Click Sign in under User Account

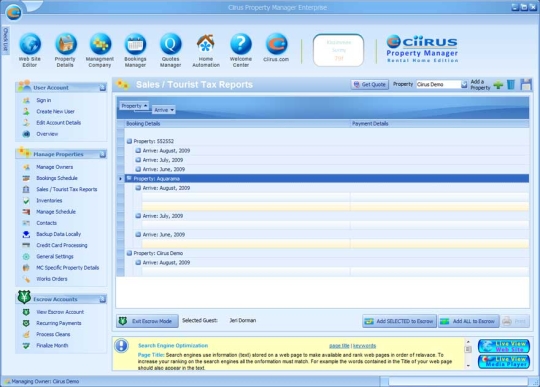click(x=44, y=100)
